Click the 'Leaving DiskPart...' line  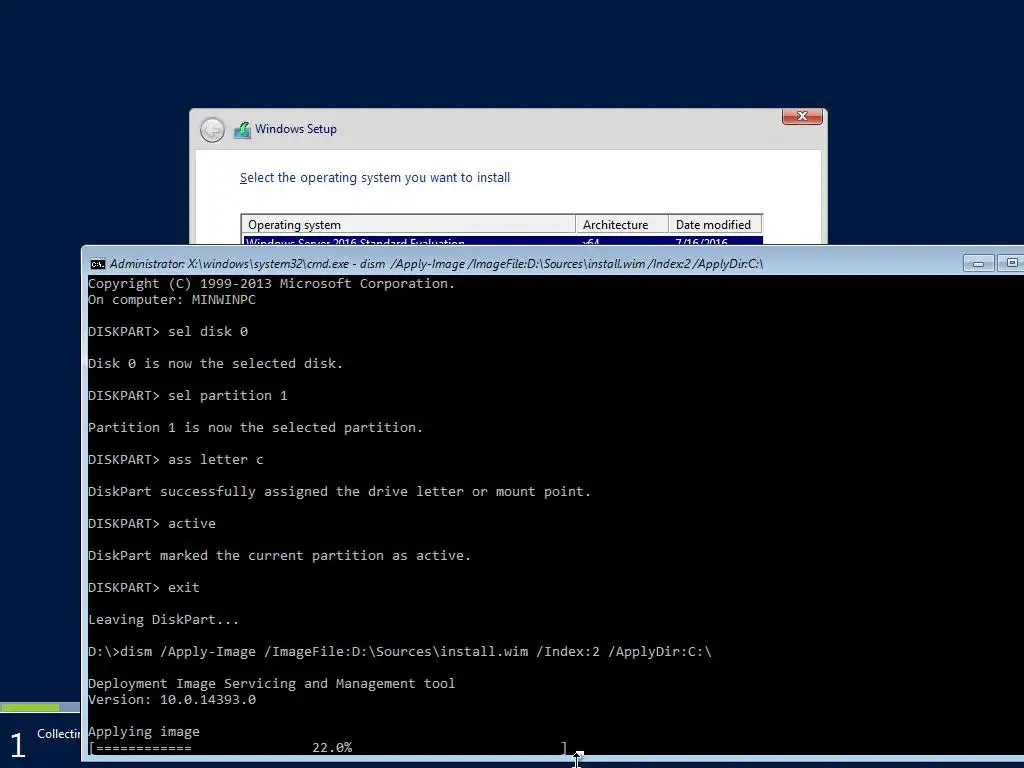[x=163, y=620]
